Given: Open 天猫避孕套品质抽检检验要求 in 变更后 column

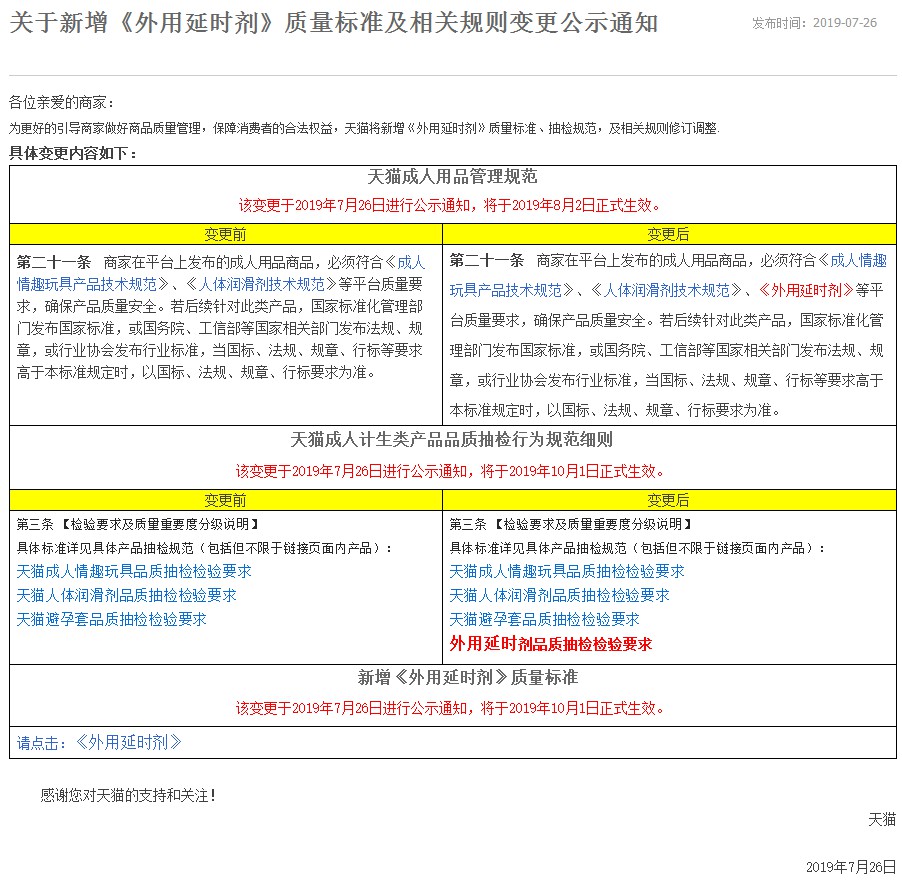Looking at the screenshot, I should coord(544,620).
